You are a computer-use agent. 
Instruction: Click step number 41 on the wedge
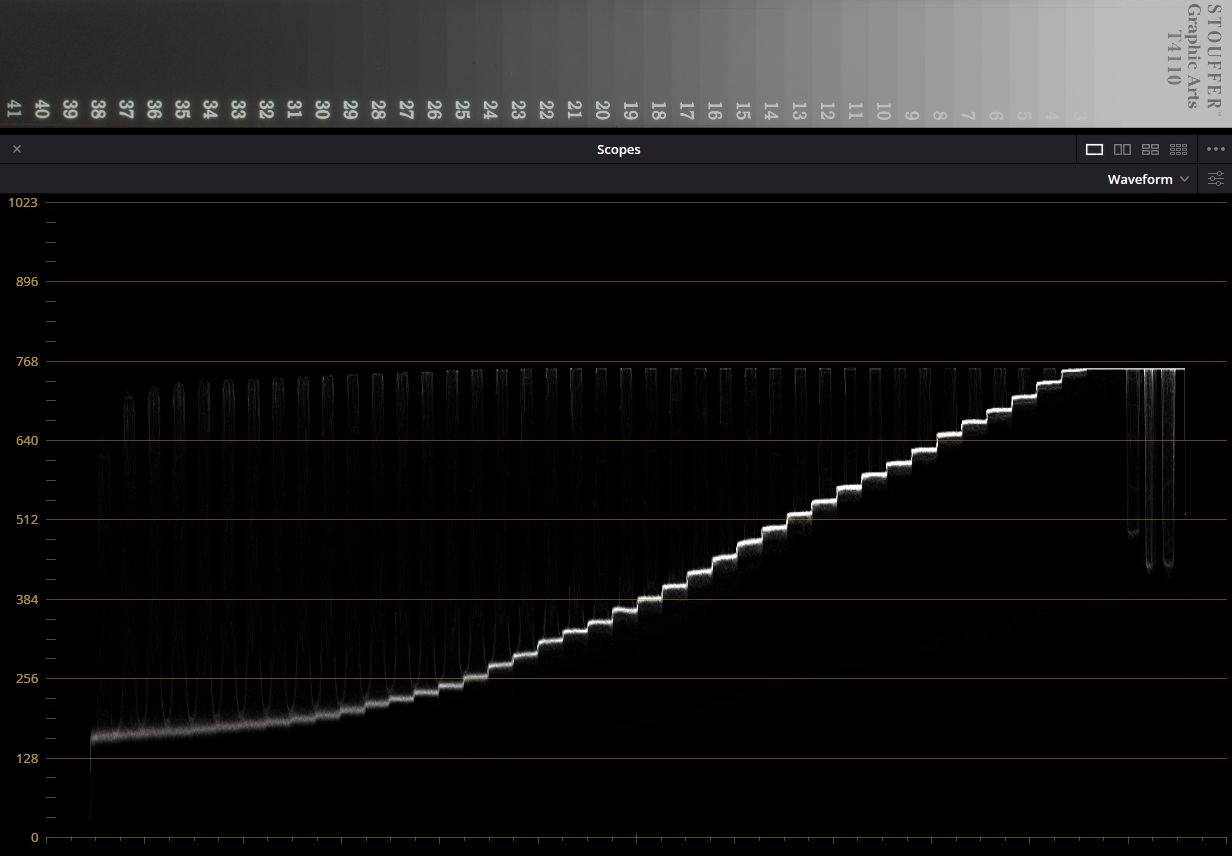click(14, 110)
